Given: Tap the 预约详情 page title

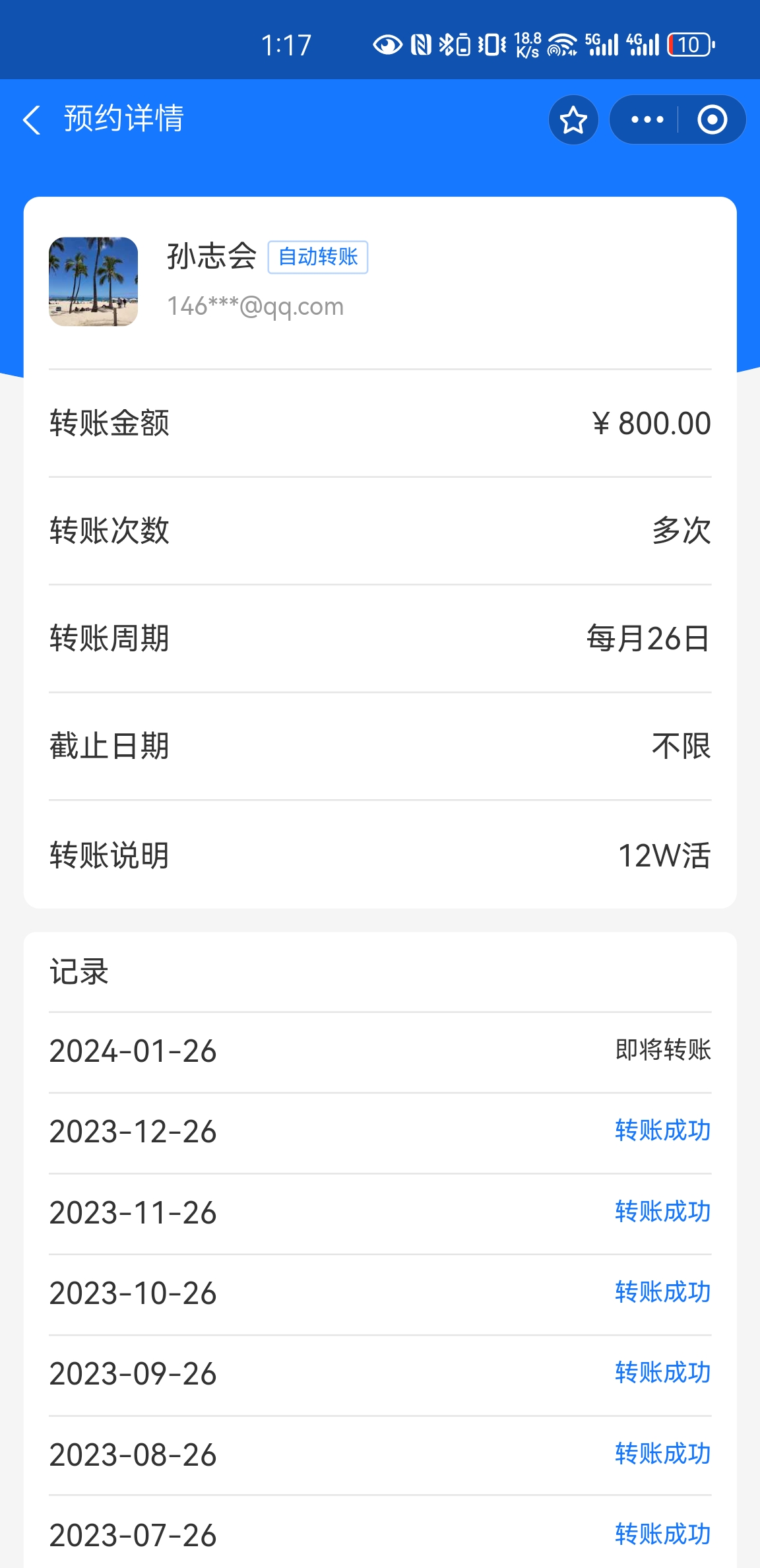Looking at the screenshot, I should point(123,119).
